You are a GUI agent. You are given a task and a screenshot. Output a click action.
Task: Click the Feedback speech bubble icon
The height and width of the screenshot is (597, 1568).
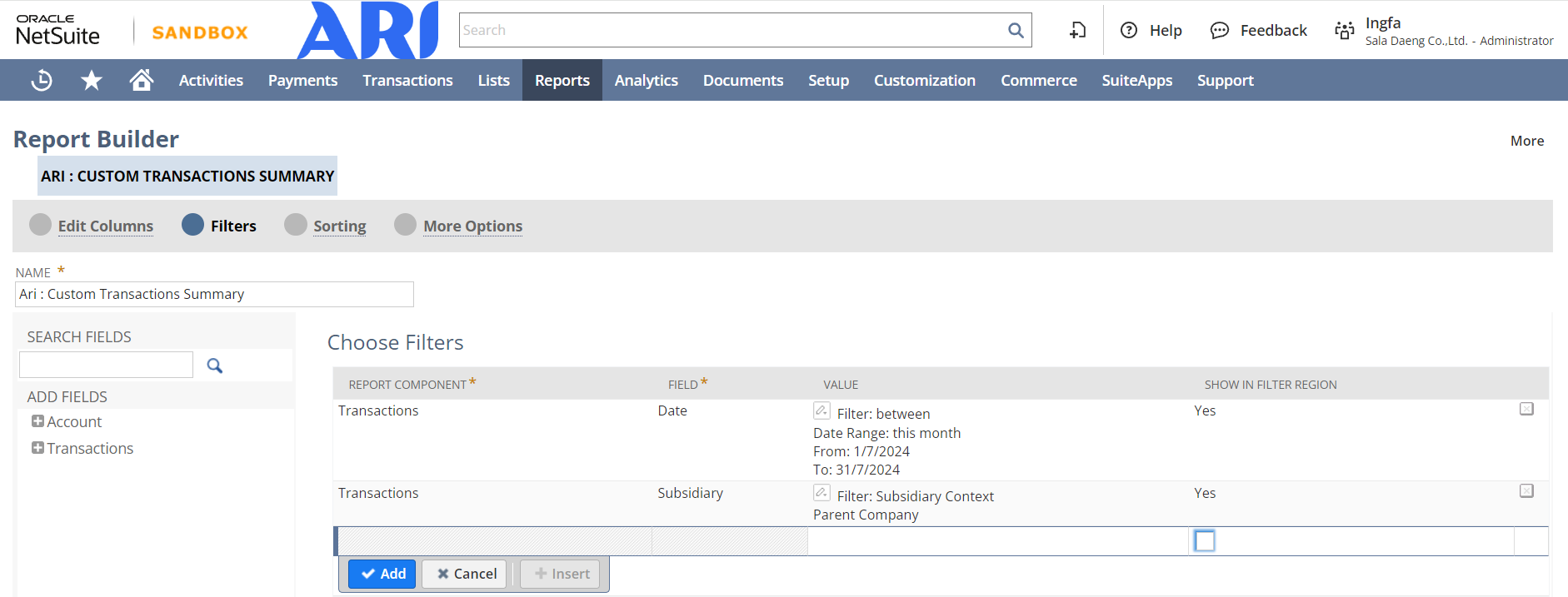tap(1219, 31)
